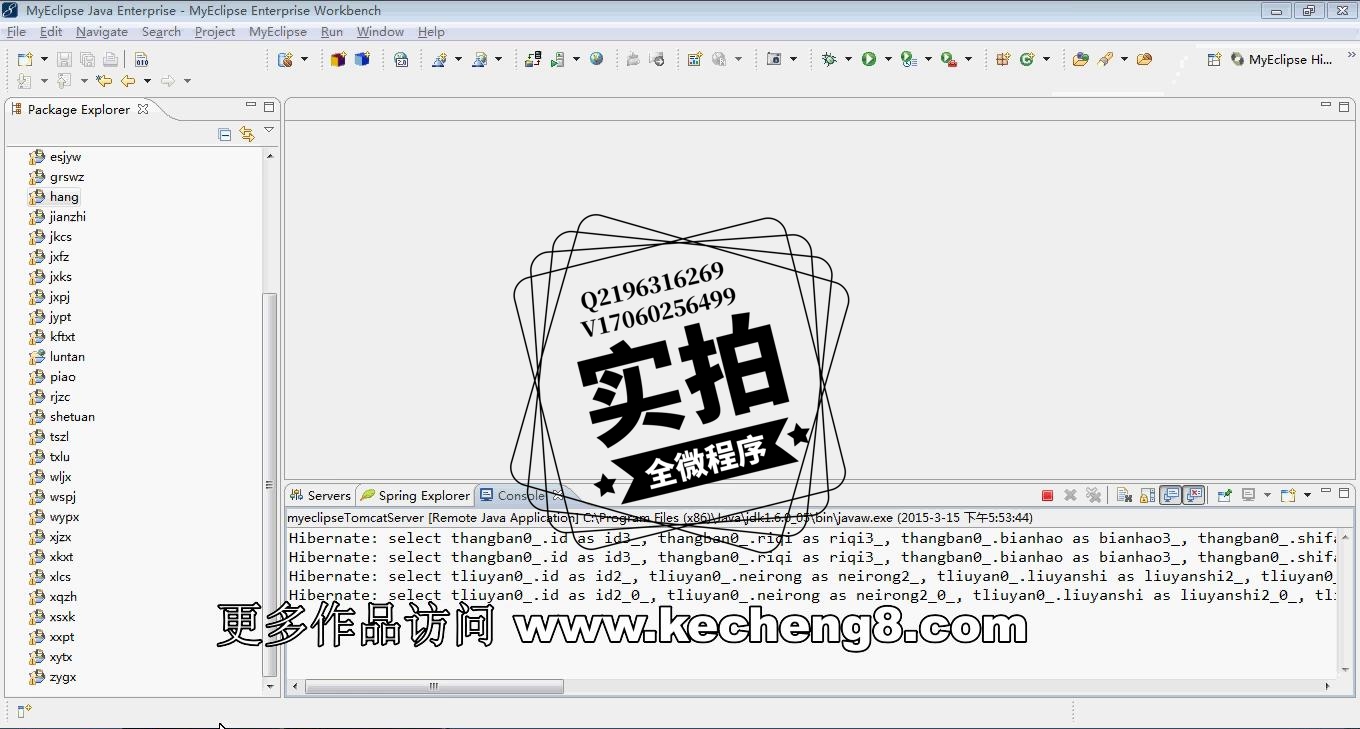
Task: Select the MyEclipse Hi... perspective button
Action: click(1281, 59)
